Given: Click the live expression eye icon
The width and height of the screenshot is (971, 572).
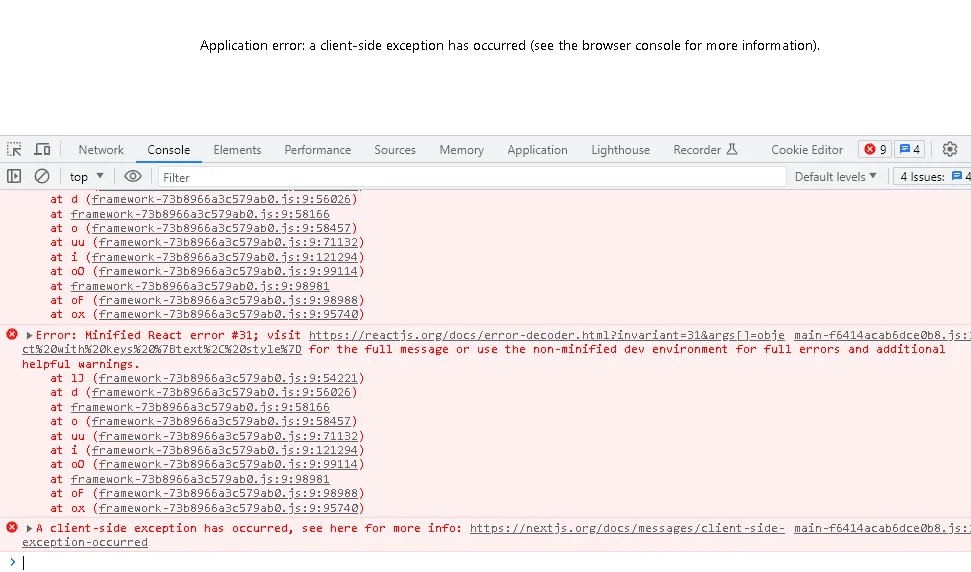Looking at the screenshot, I should 133,176.
